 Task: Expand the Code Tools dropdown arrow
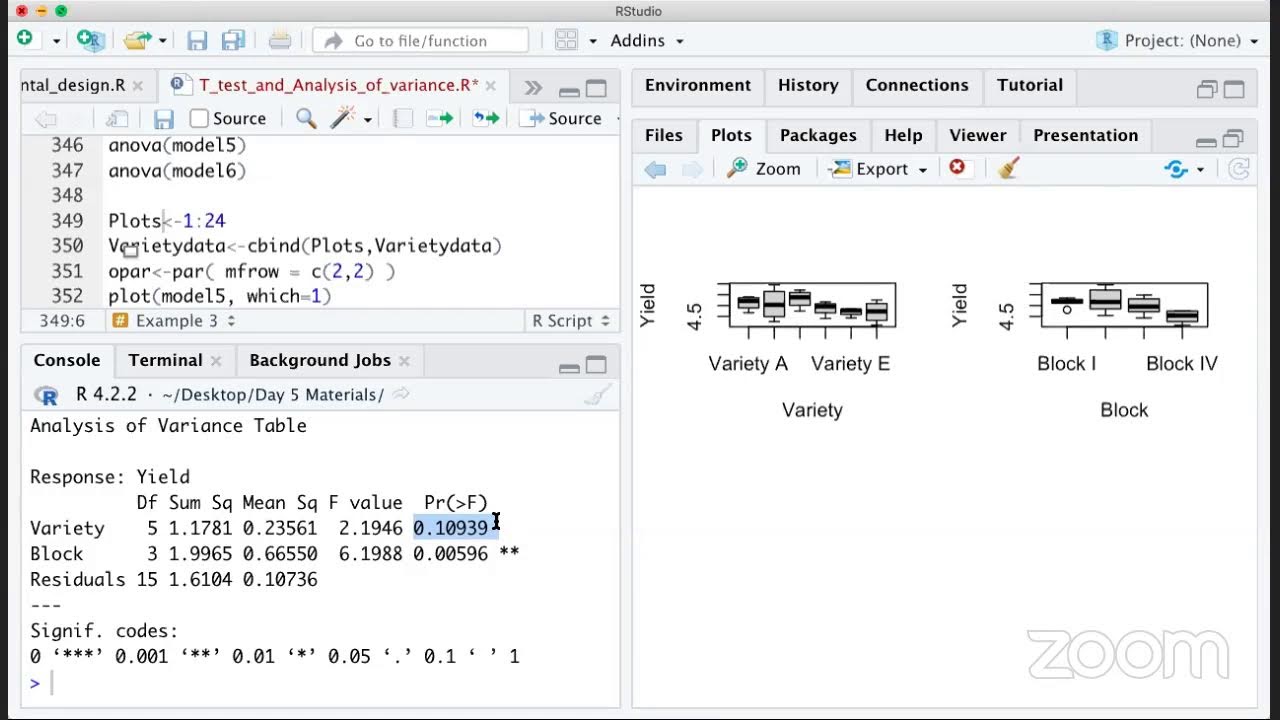[x=368, y=120]
